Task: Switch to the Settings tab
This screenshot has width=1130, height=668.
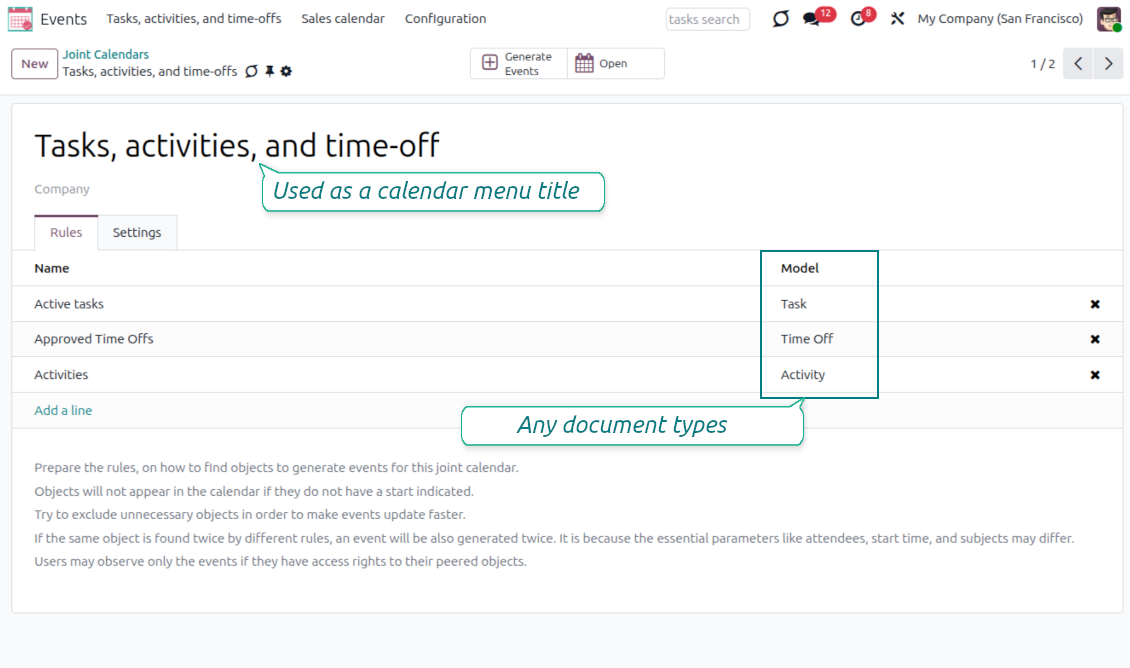Action: (137, 233)
